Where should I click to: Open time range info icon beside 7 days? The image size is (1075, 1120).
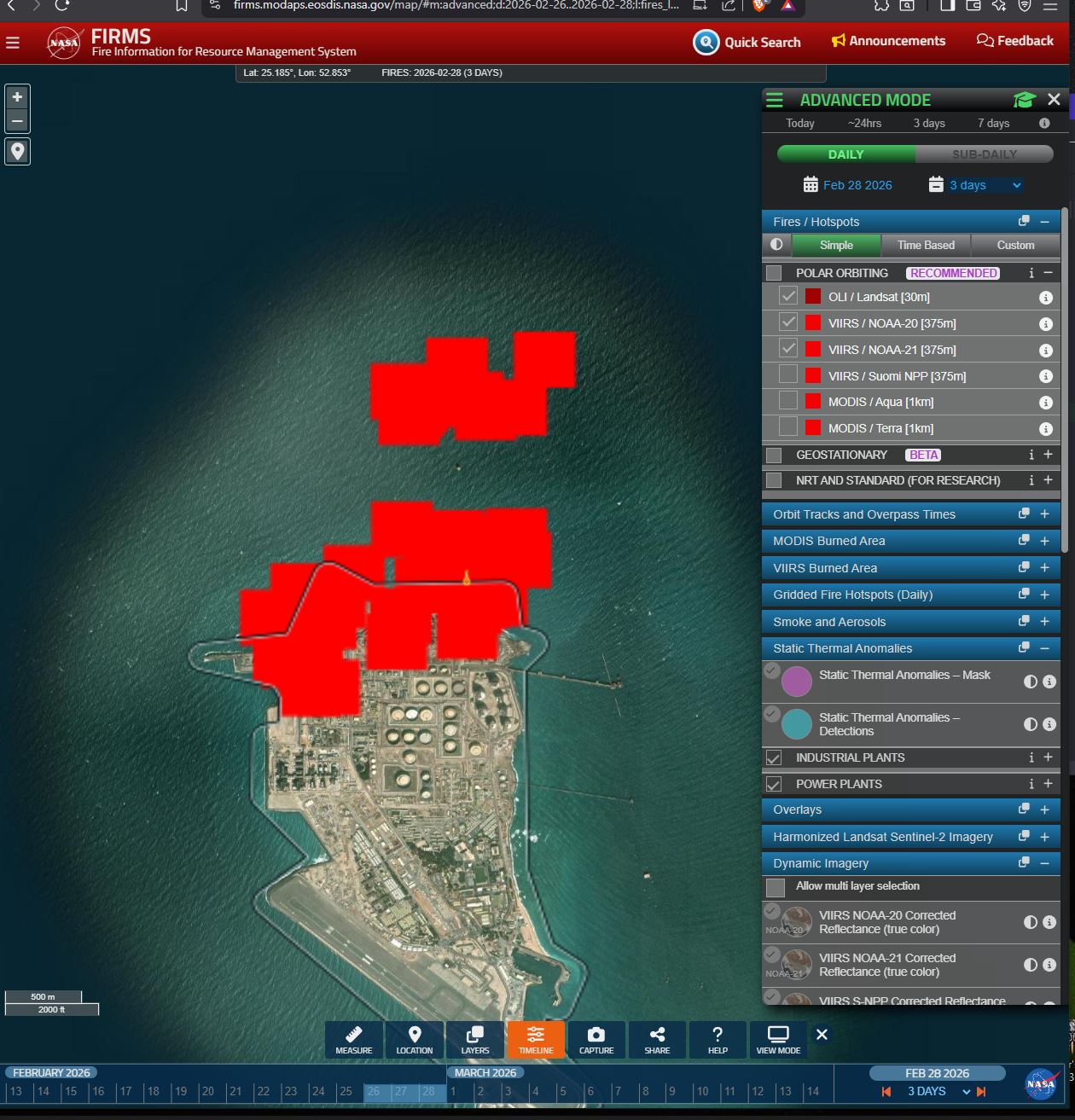click(x=1044, y=123)
